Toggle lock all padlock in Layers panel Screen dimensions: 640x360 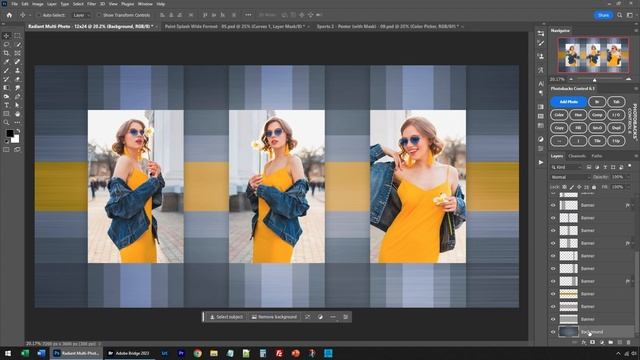pos(594,187)
